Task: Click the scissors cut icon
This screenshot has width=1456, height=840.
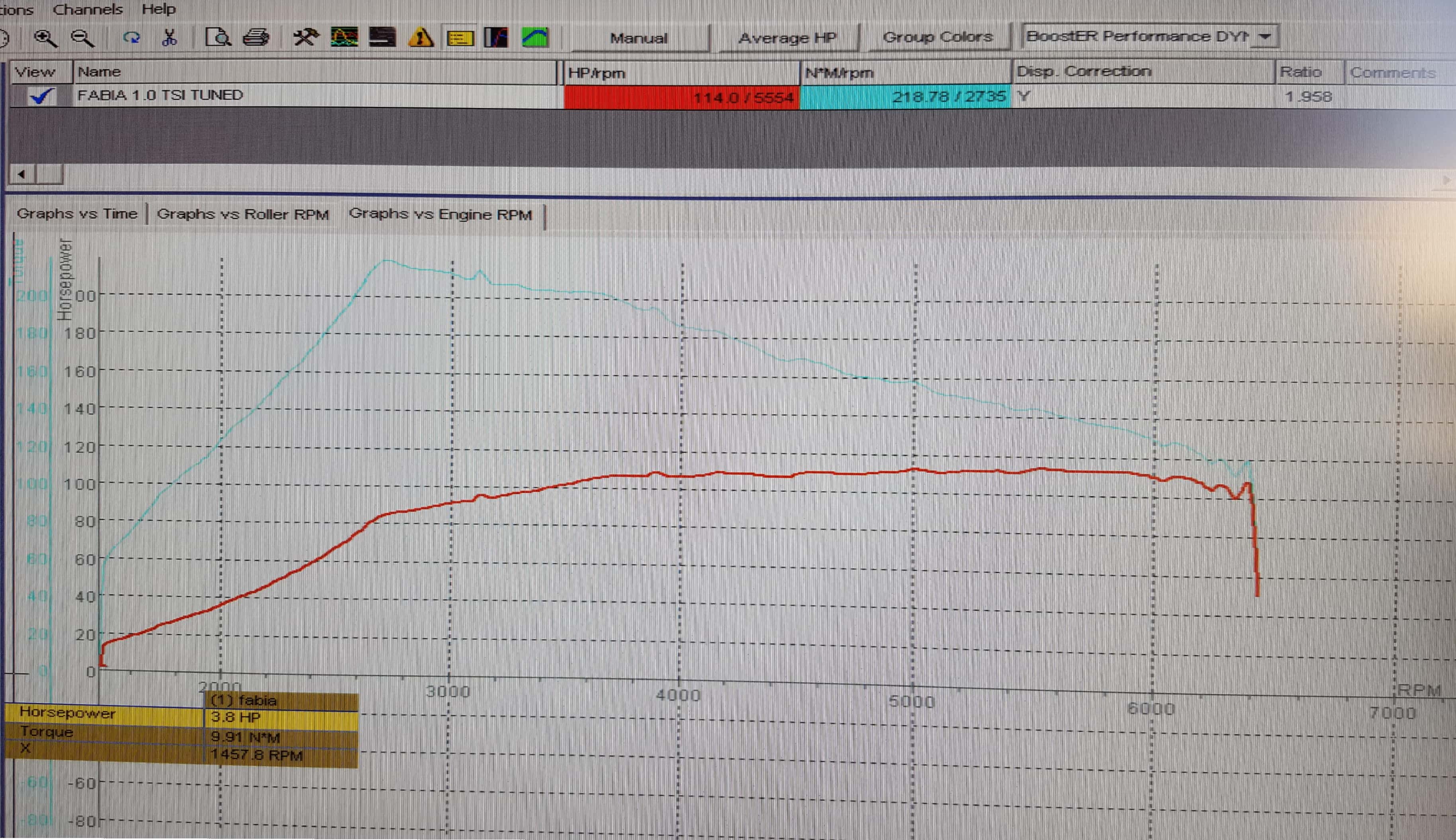Action: coord(169,38)
